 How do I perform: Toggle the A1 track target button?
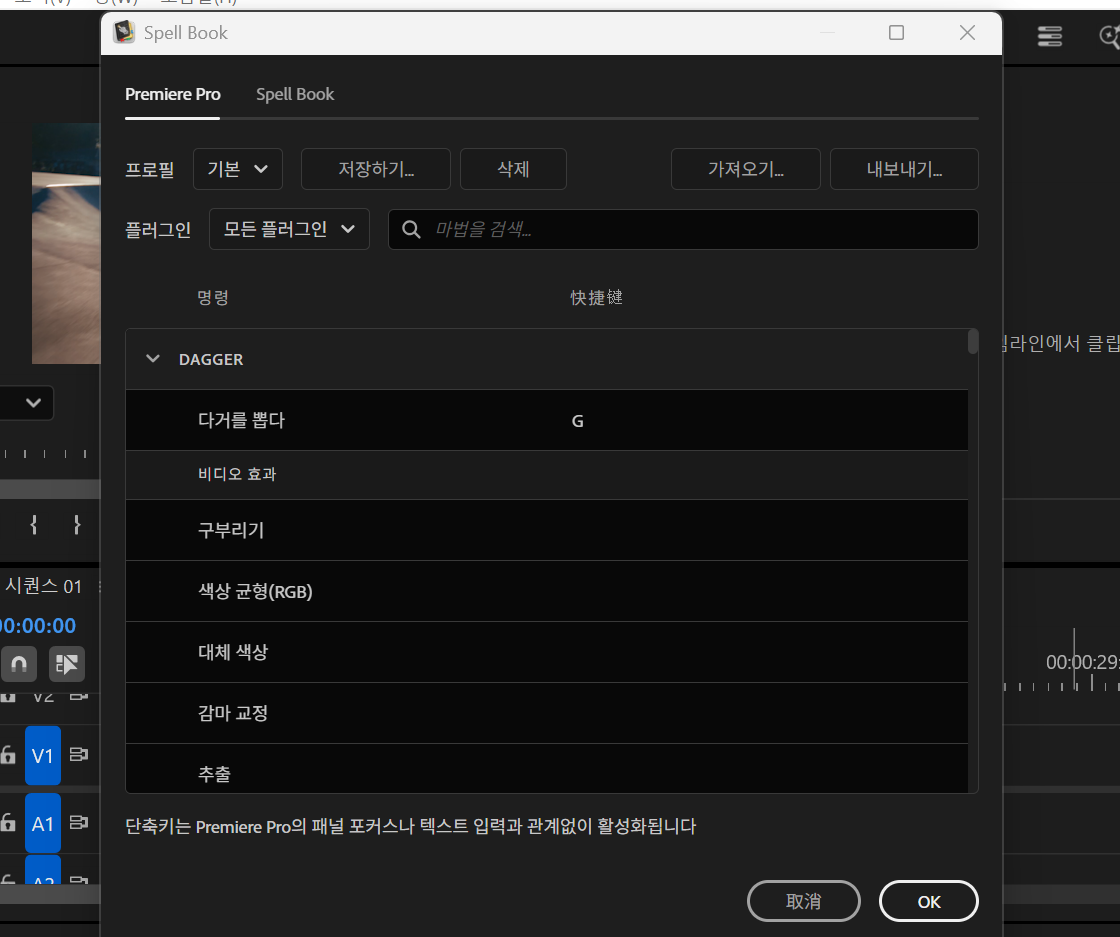click(43, 823)
